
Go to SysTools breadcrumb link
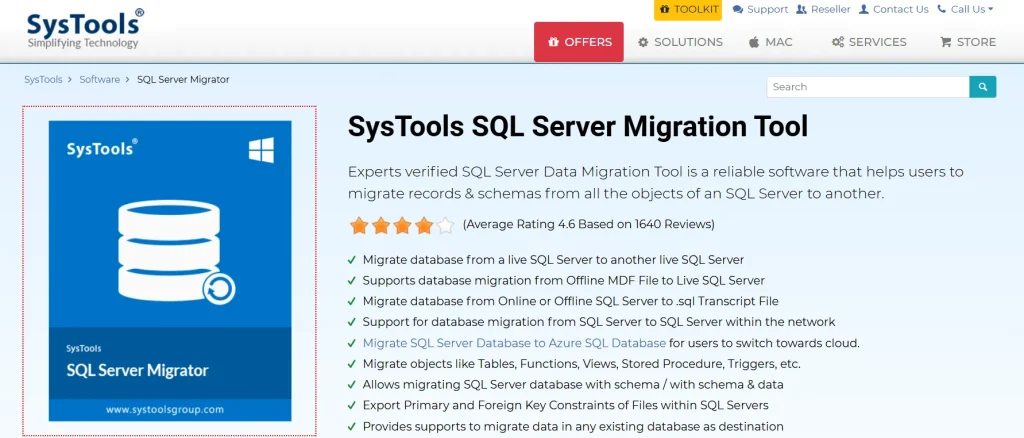point(43,80)
